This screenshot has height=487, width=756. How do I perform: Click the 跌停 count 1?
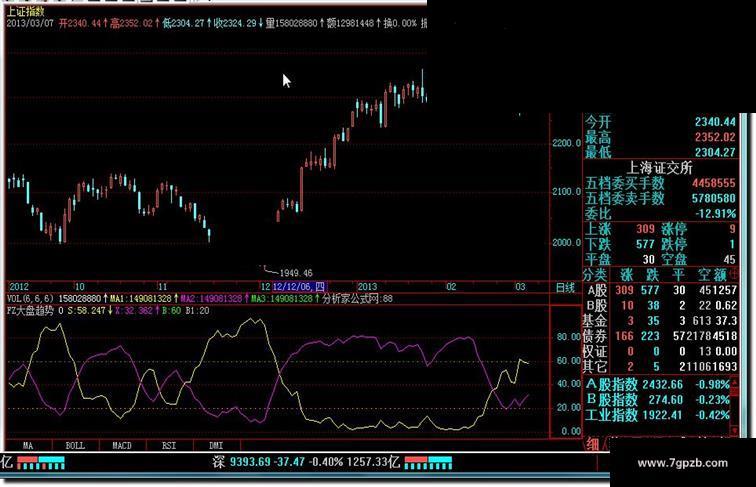(x=732, y=244)
